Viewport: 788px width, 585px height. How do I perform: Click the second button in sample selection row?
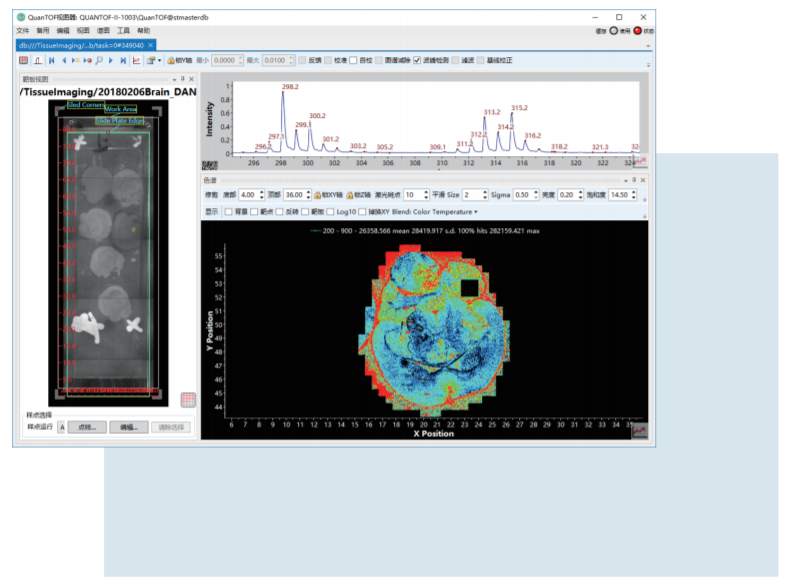point(128,427)
